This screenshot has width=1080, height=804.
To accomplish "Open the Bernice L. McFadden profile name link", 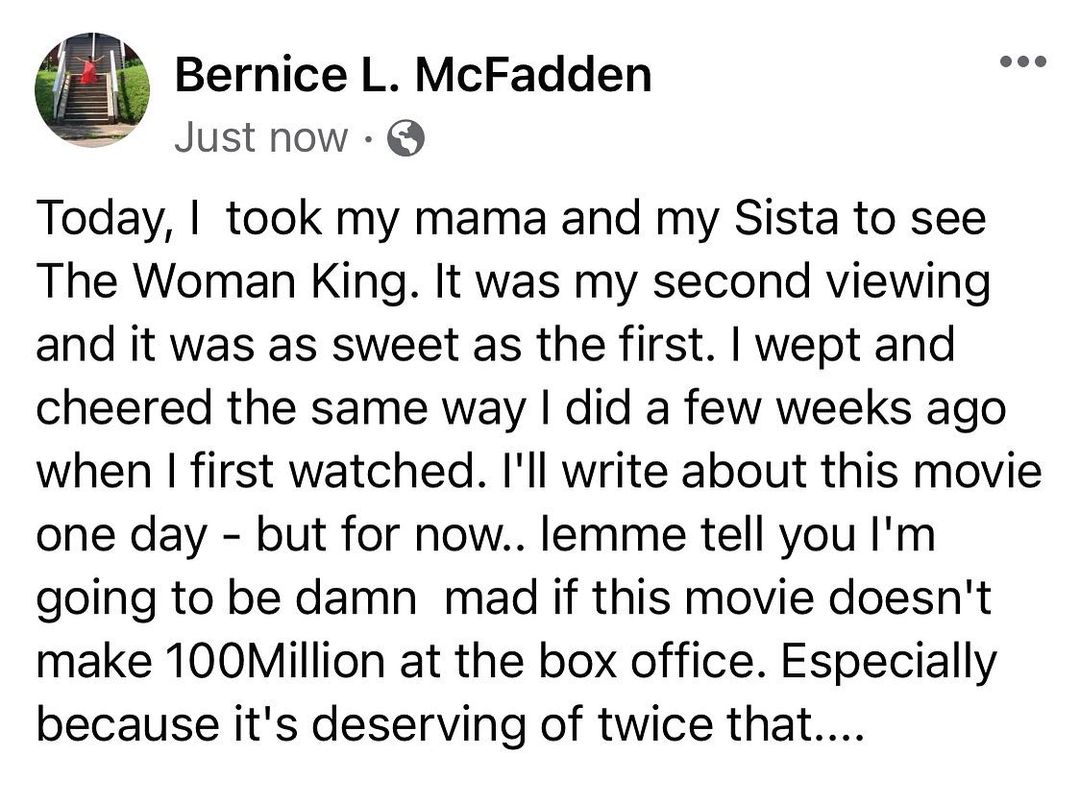I will click(x=412, y=76).
